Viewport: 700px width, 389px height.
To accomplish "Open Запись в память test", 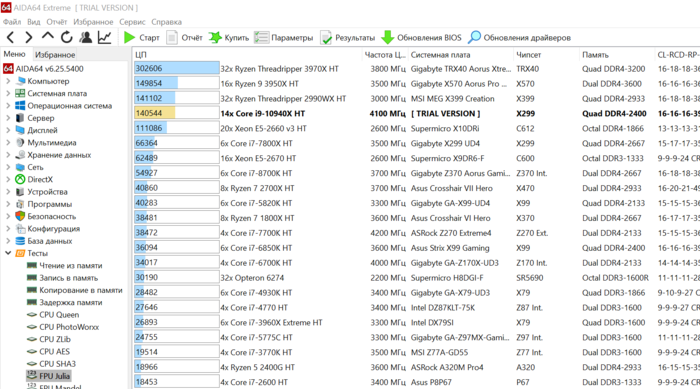I will point(62,278).
